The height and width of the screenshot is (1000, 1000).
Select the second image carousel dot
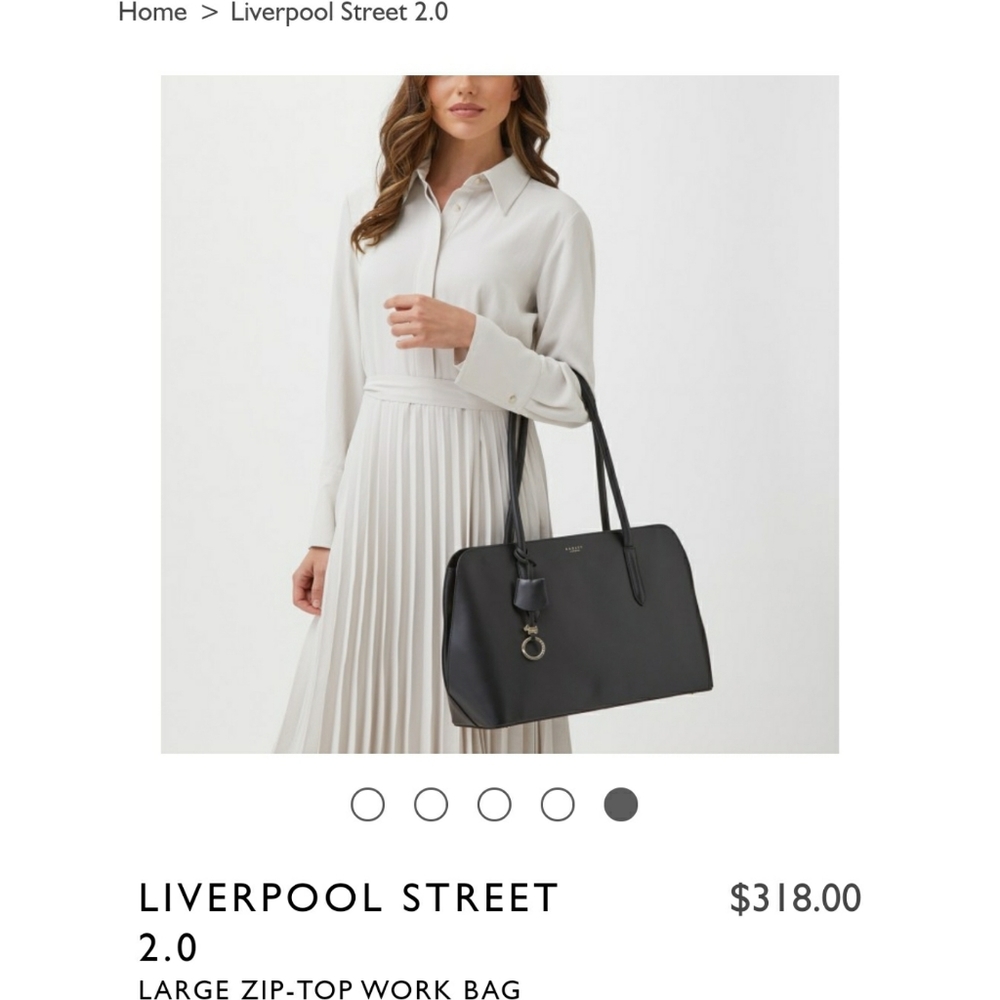(x=430, y=804)
